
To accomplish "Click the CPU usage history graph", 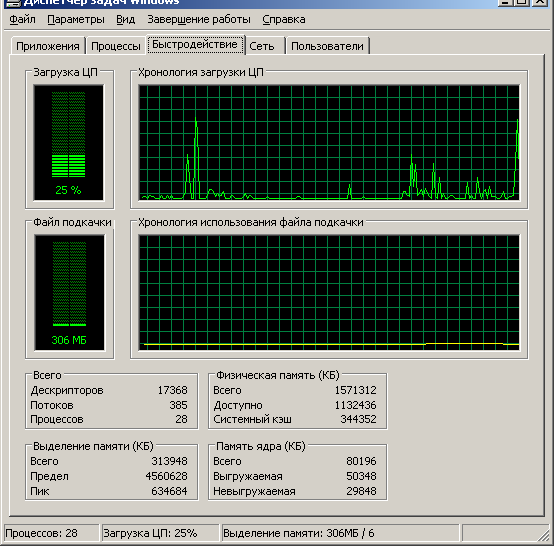I will [x=329, y=143].
